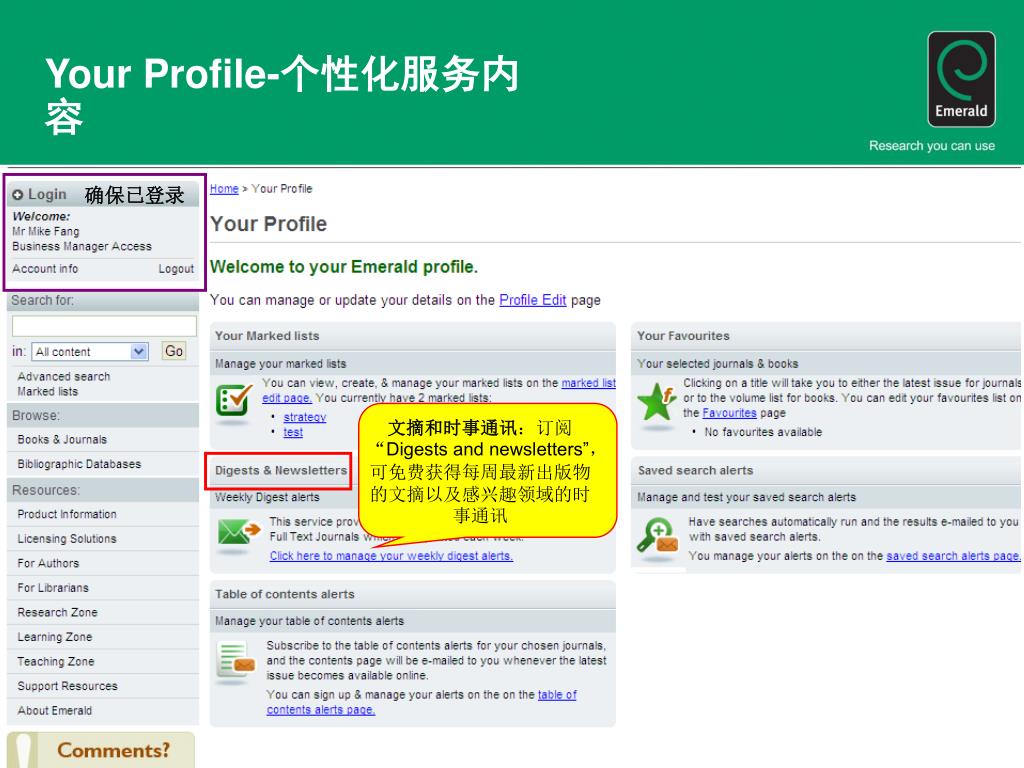
Task: Open the All content dropdown
Action: click(x=91, y=351)
